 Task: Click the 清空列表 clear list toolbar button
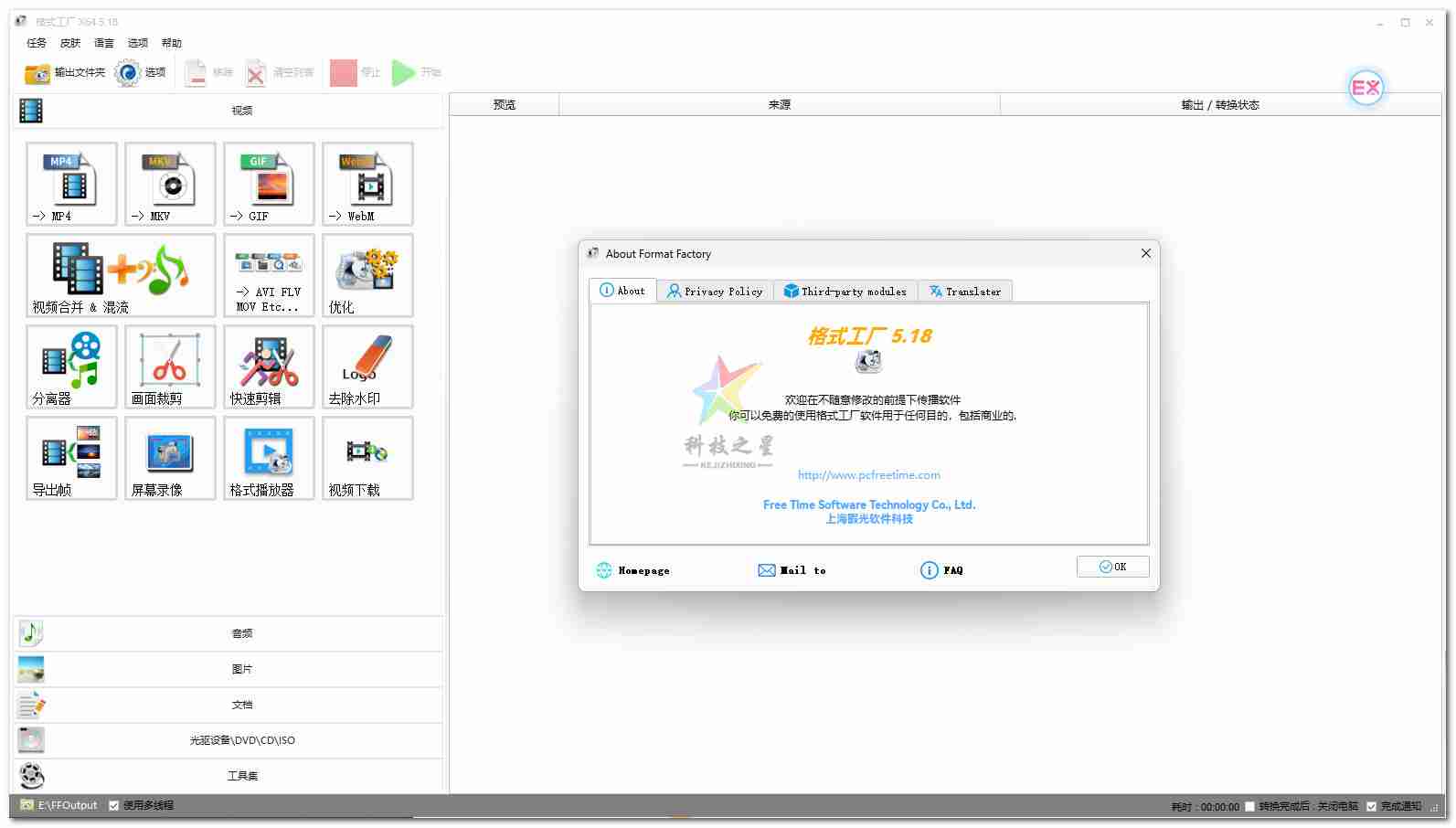point(280,72)
